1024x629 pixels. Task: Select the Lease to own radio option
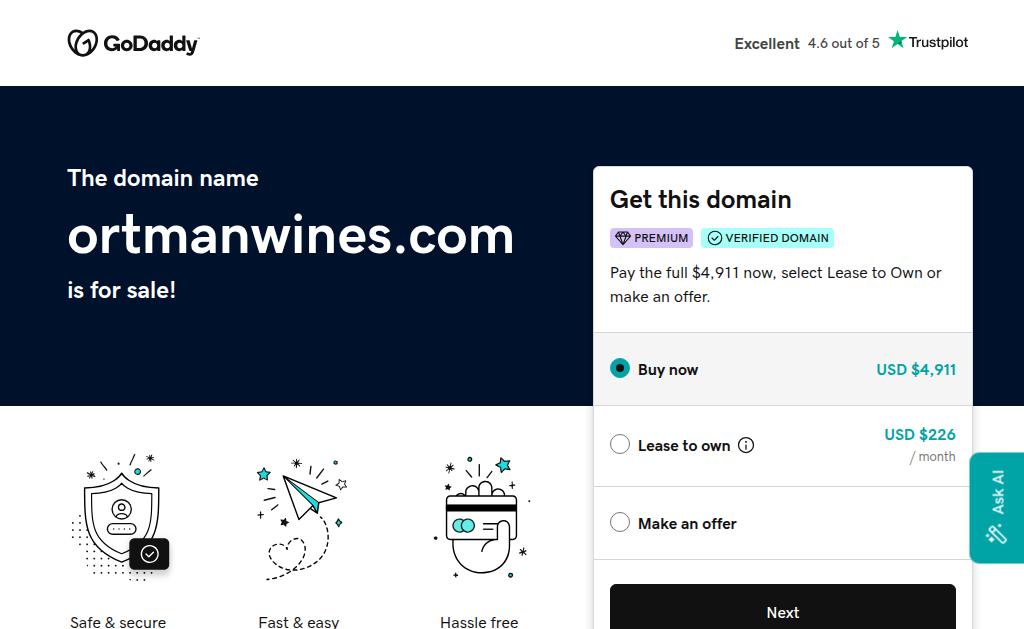point(620,445)
